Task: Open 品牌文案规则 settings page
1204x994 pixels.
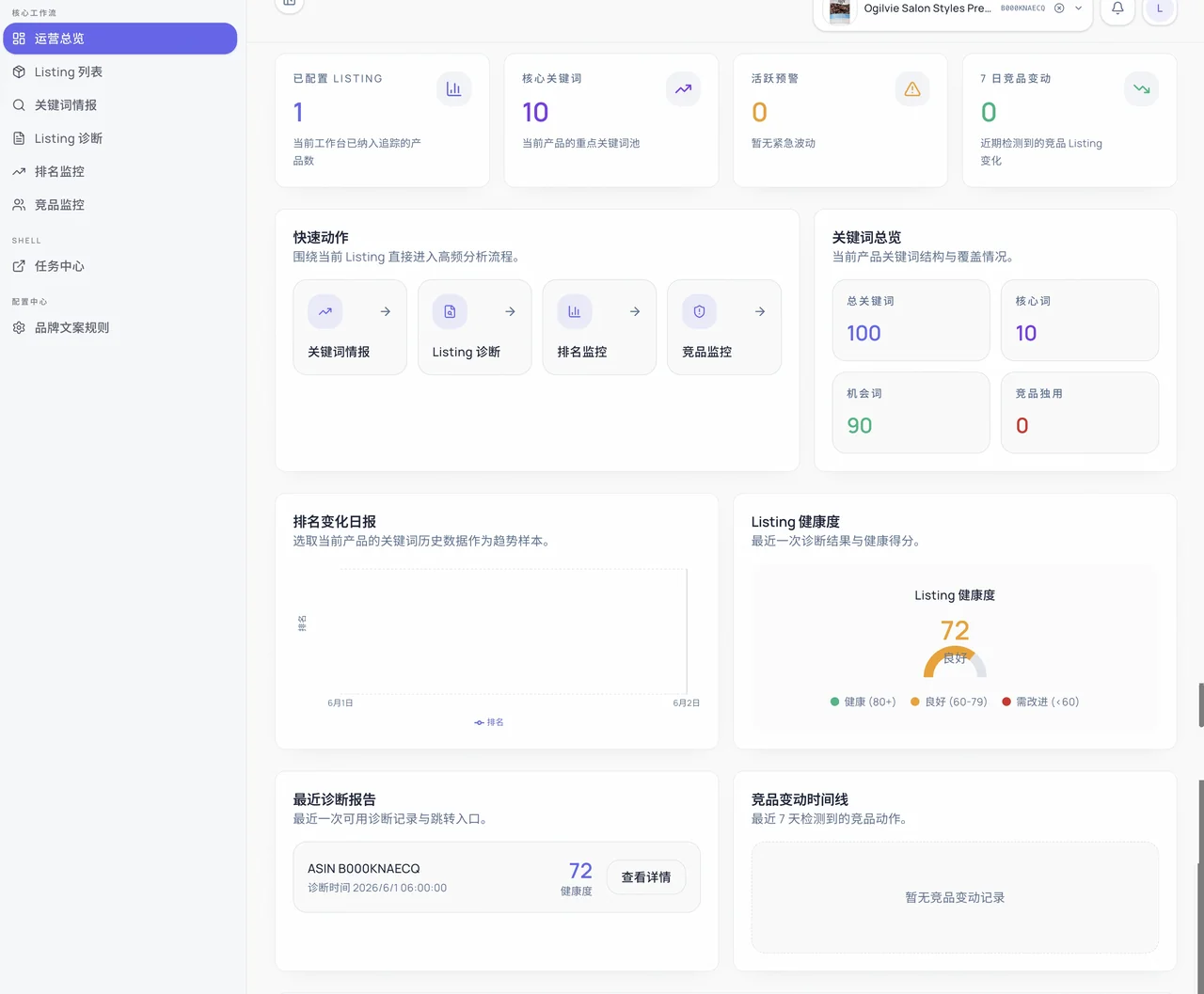Action: pyautogui.click(x=120, y=327)
